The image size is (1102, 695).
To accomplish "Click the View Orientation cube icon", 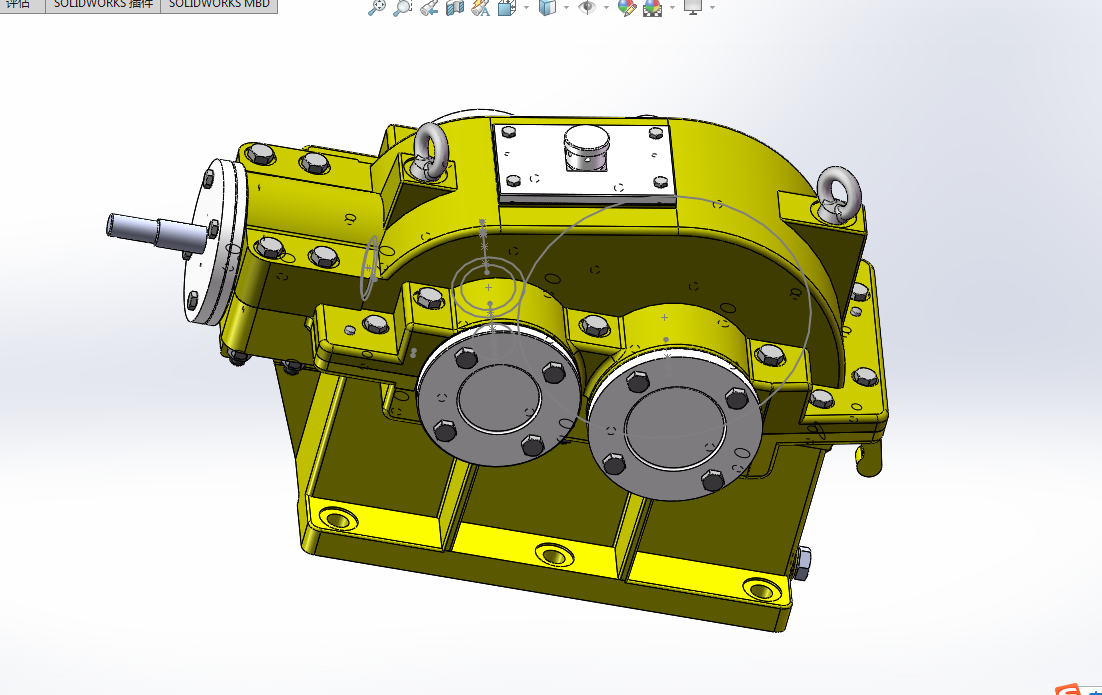I will pos(506,7).
